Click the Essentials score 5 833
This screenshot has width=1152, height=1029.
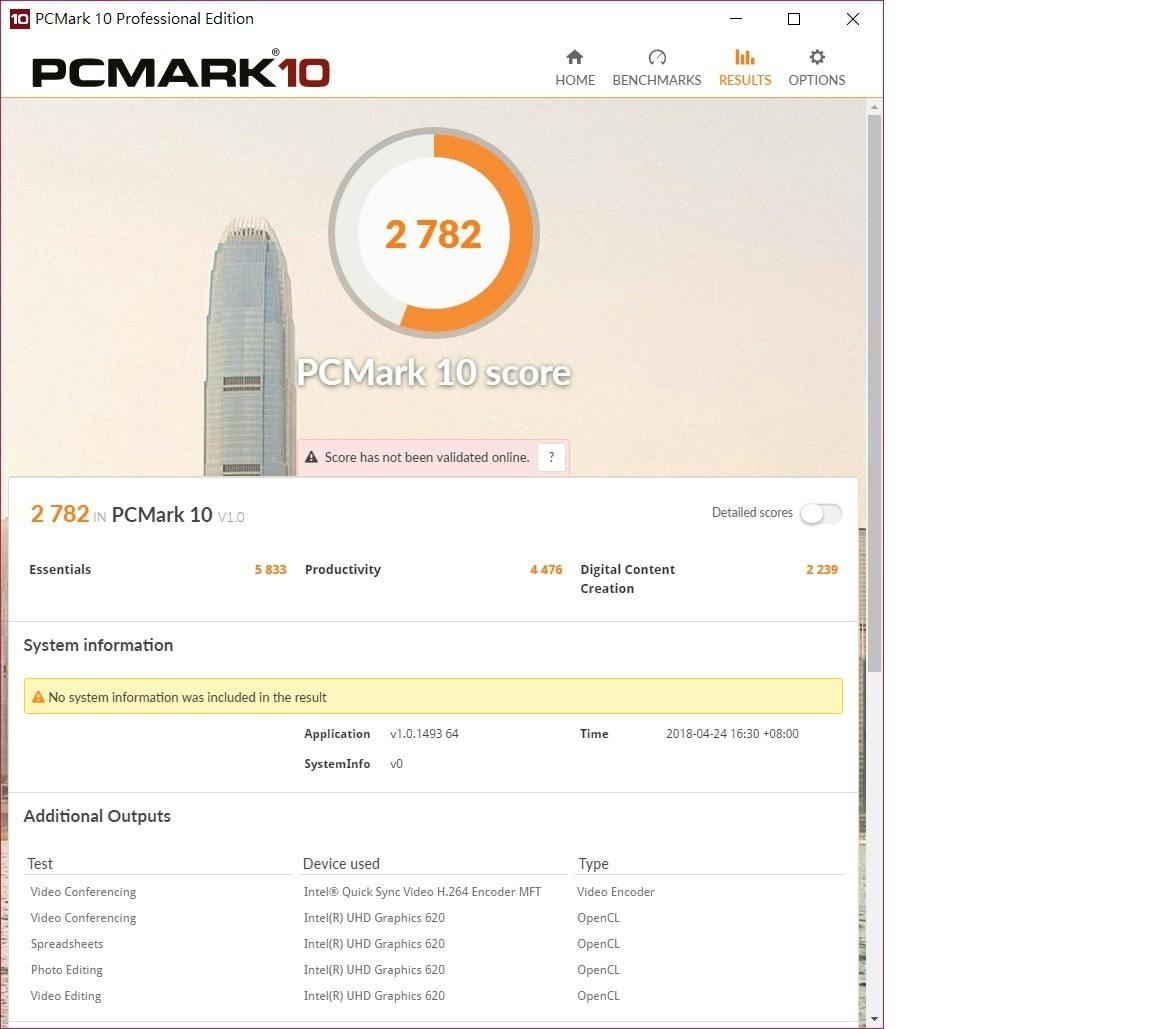coord(270,569)
